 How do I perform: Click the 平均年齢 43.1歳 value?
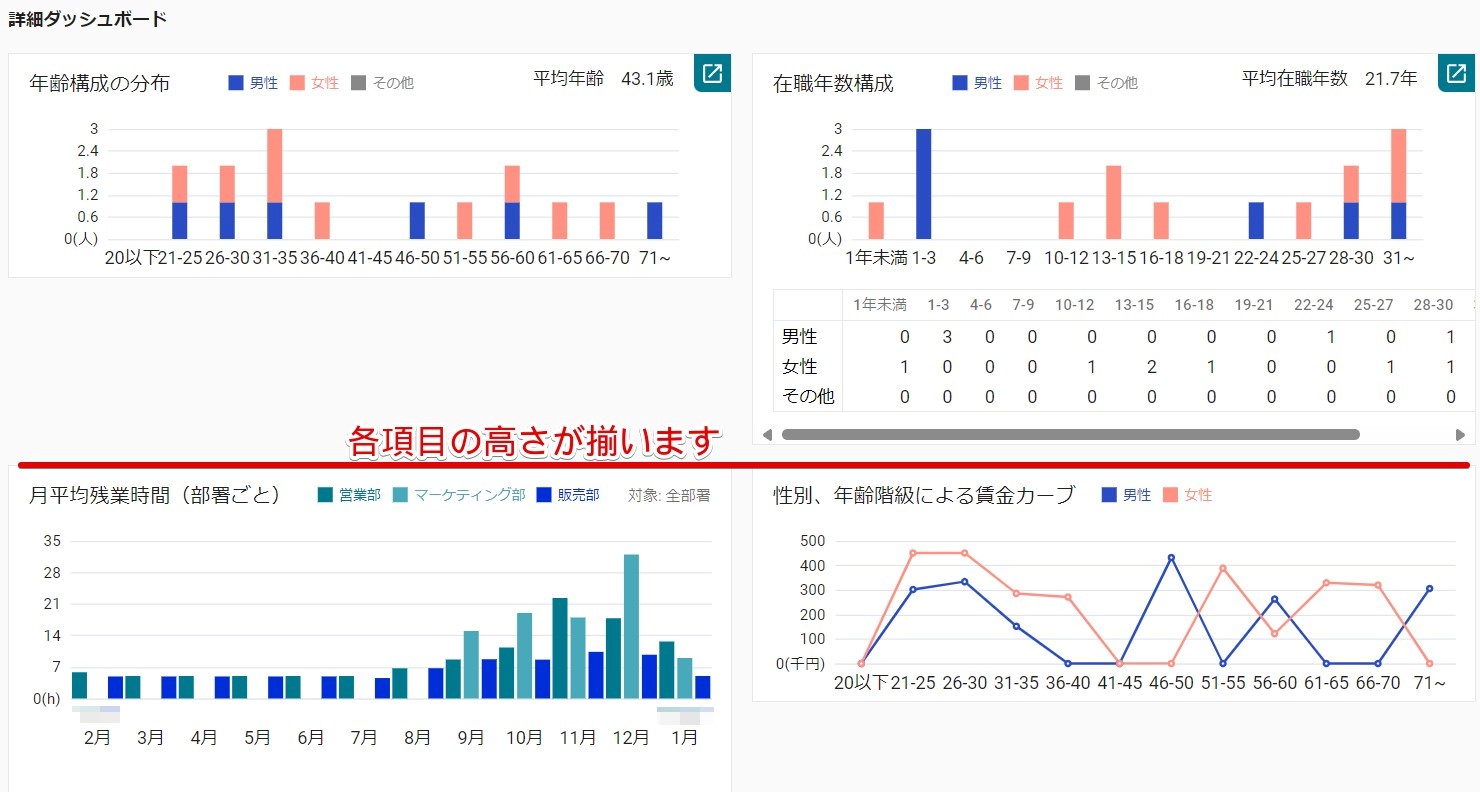pyautogui.click(x=603, y=78)
